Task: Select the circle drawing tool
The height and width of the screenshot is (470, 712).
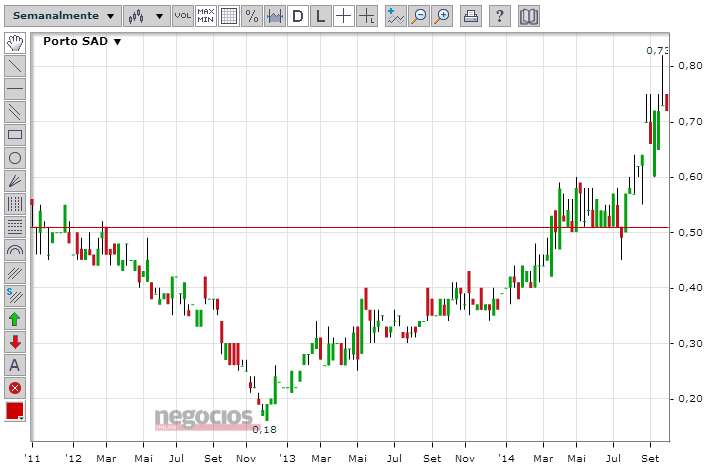Action: point(15,158)
